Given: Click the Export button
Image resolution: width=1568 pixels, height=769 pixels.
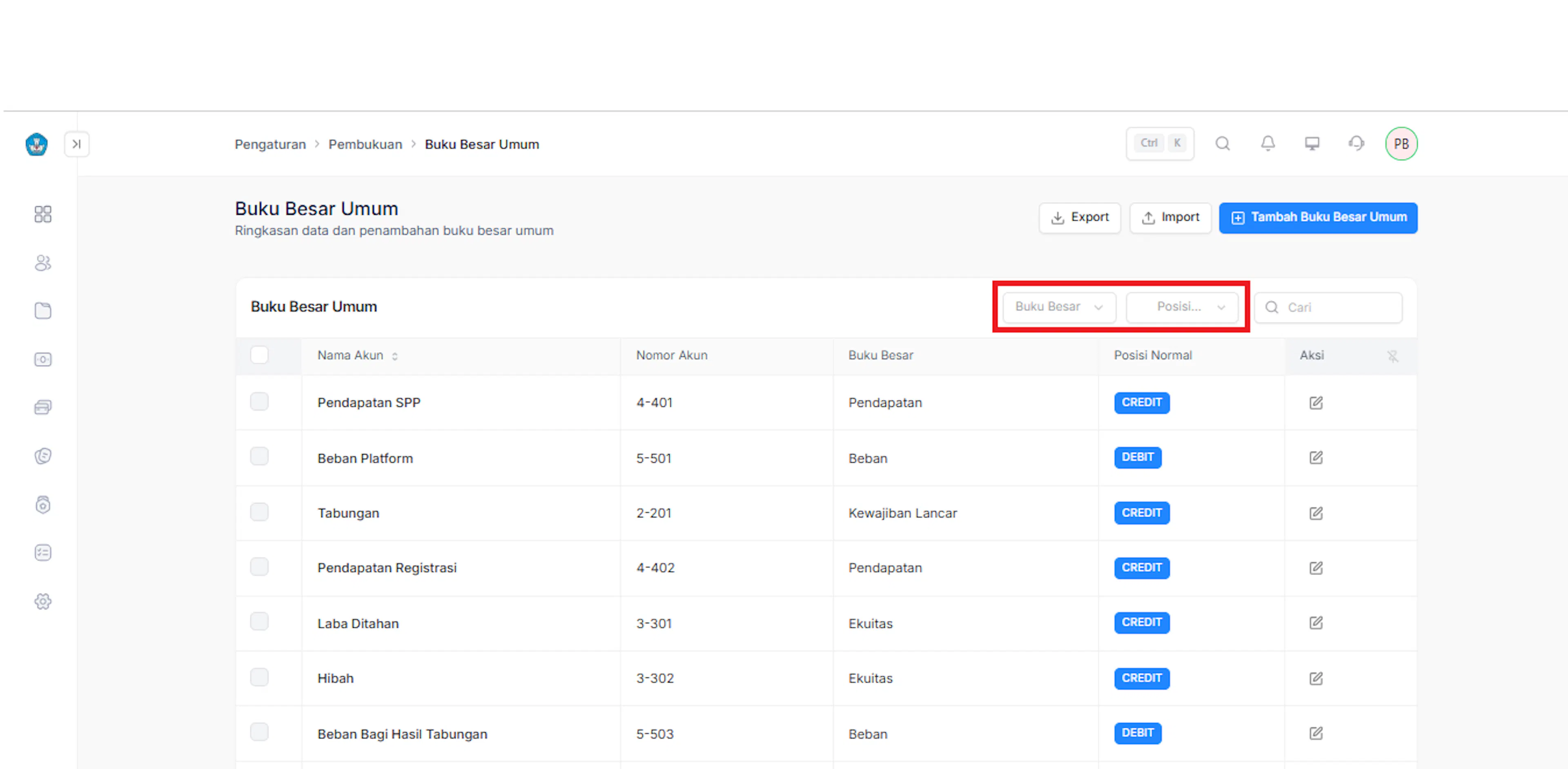Looking at the screenshot, I should 1080,217.
